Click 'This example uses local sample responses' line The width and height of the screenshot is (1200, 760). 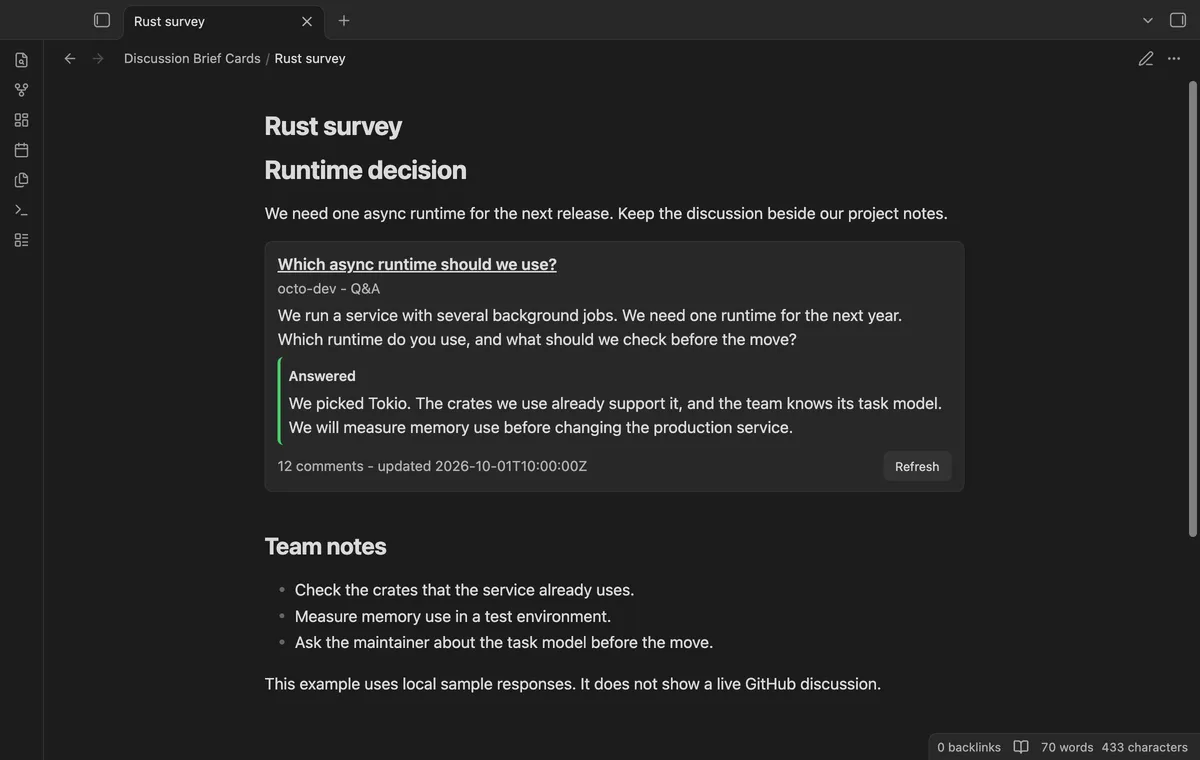(x=573, y=684)
